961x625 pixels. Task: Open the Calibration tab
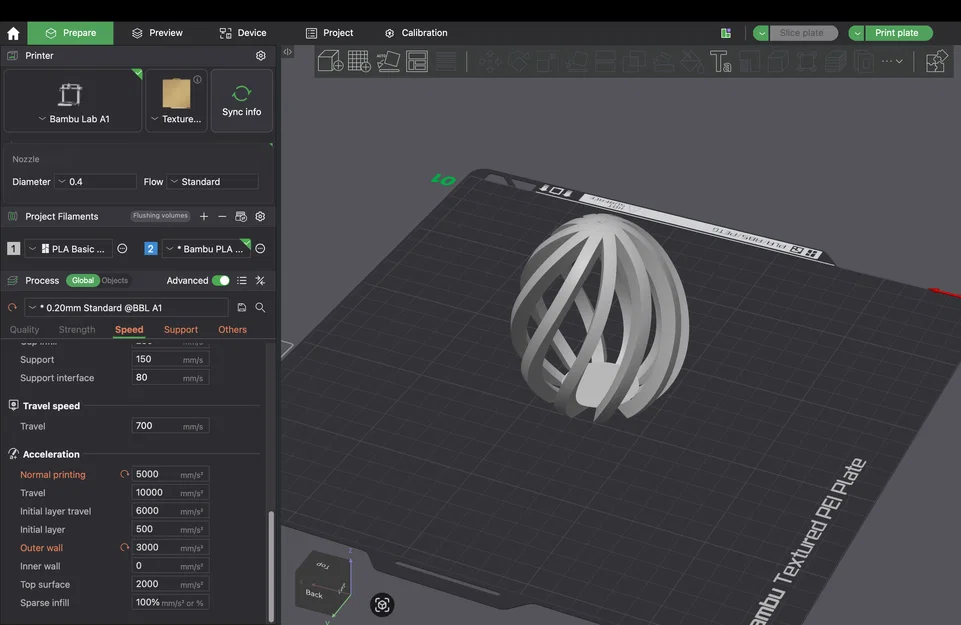click(x=416, y=33)
